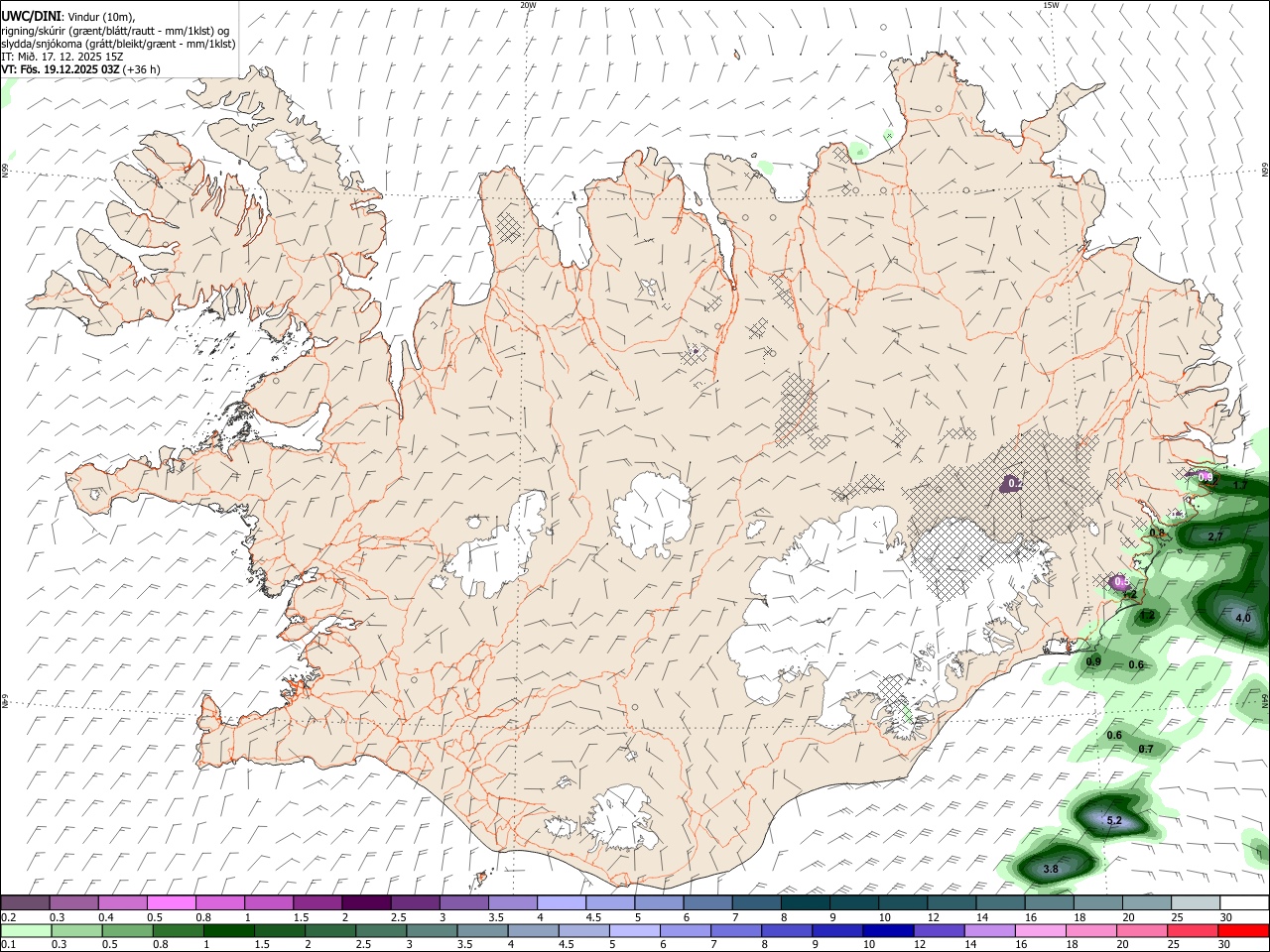Select the 0.9 precipitation label near coast
Viewport: 1270px width, 952px height.
click(x=1094, y=661)
